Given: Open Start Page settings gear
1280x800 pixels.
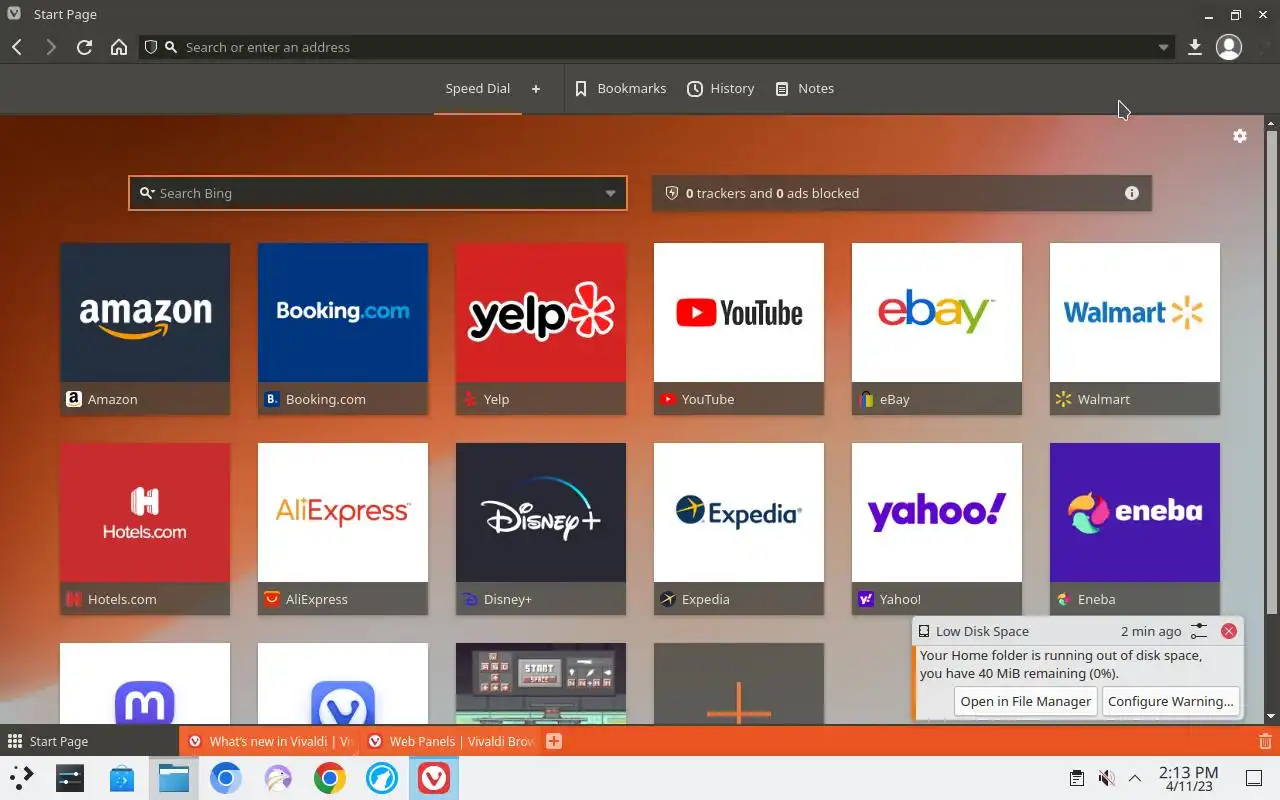Looking at the screenshot, I should [1240, 136].
